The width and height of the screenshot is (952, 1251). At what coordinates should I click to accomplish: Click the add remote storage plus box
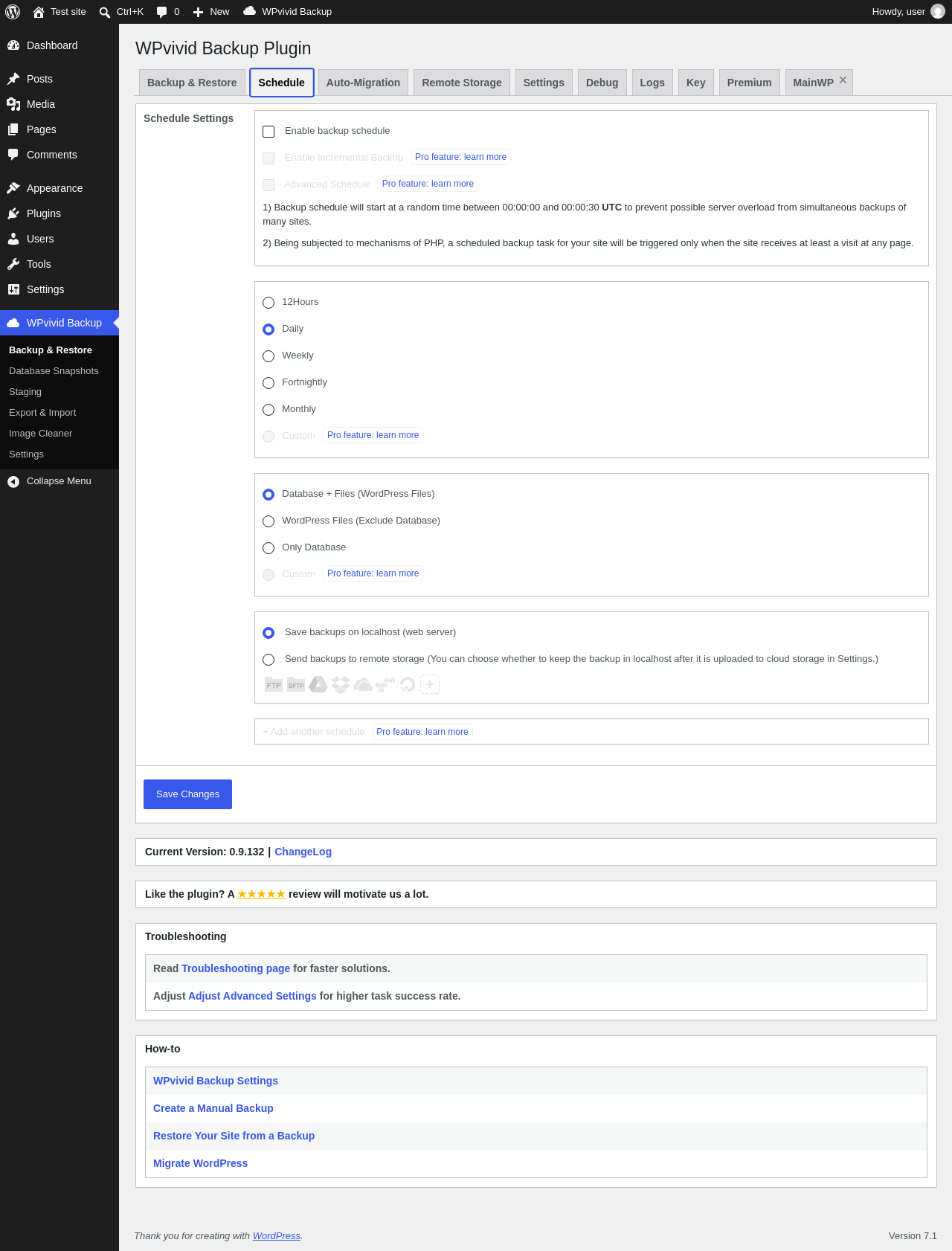[430, 684]
